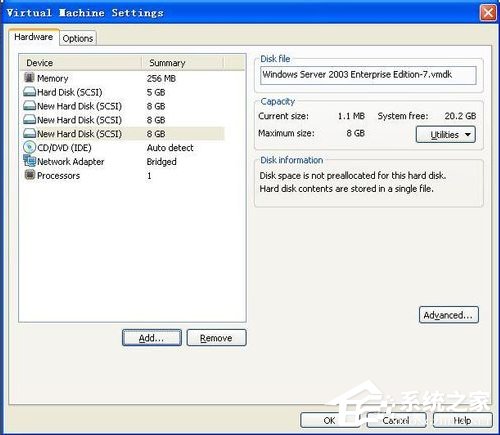Viewport: 500px width, 435px height.
Task: Click second New Hard Disk drive icon
Action: (29, 120)
